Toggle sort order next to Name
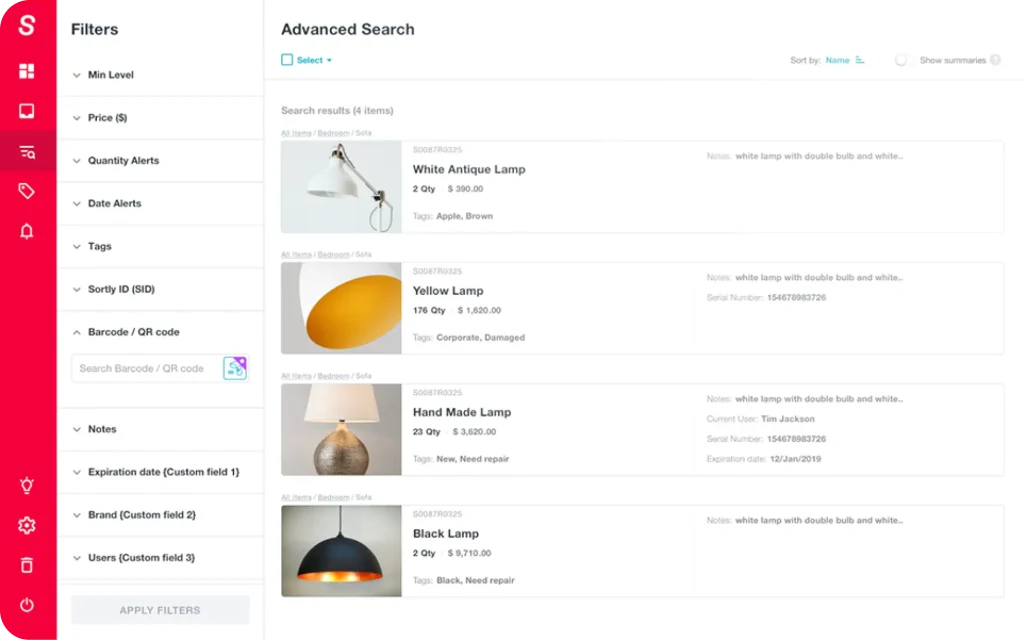Image resolution: width=1024 pixels, height=640 pixels. (862, 60)
